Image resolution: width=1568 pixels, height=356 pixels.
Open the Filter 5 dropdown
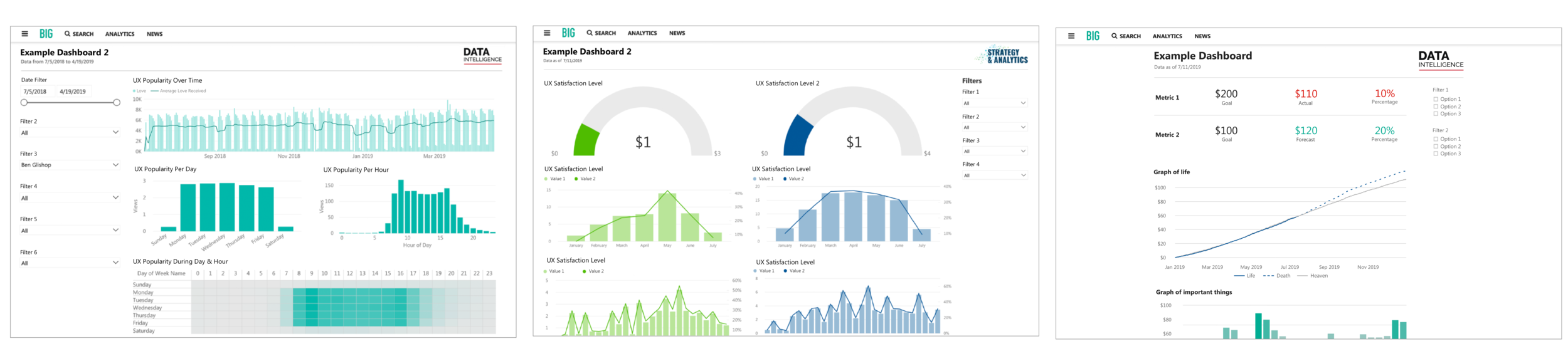70,230
